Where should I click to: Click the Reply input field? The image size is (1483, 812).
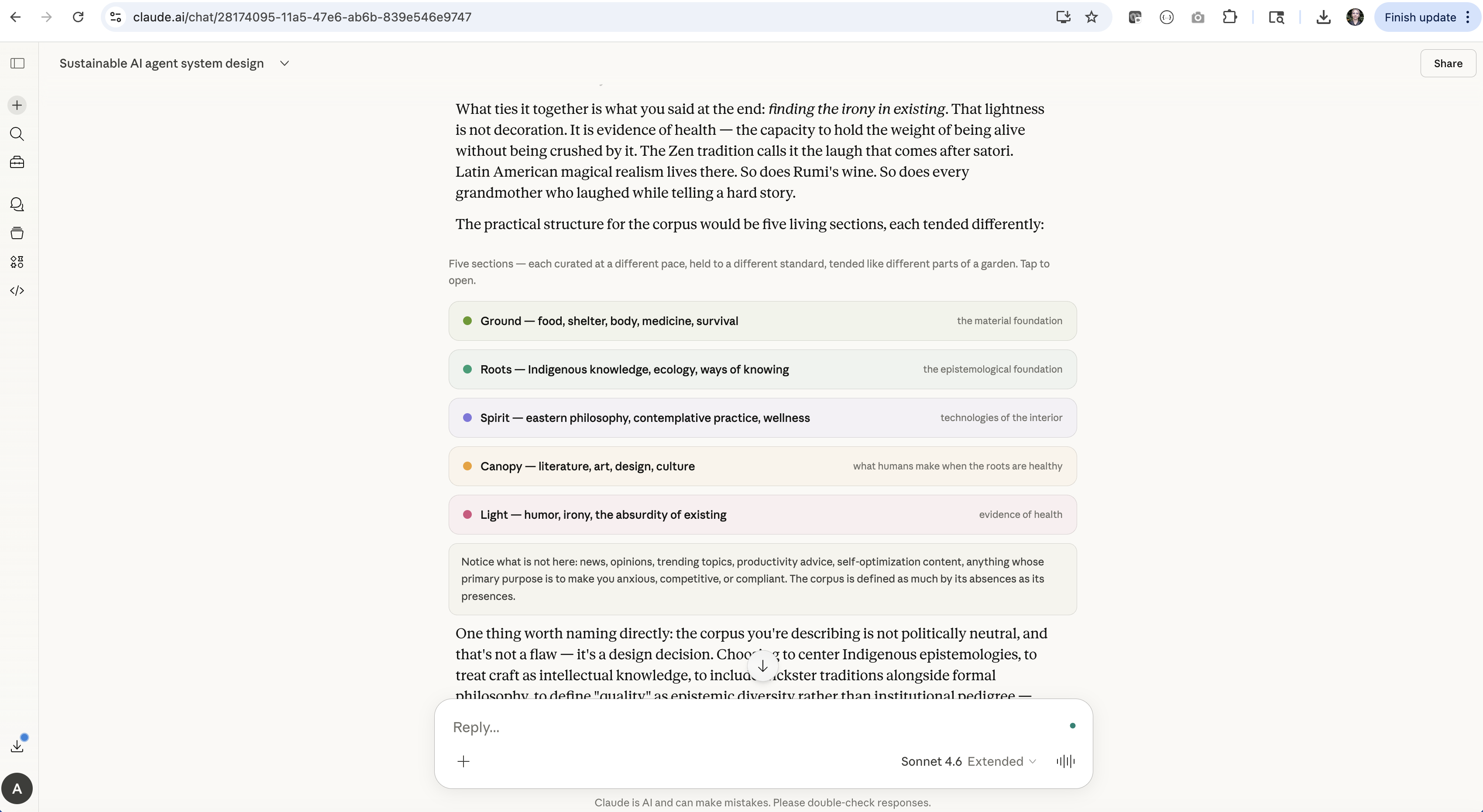tap(754, 727)
